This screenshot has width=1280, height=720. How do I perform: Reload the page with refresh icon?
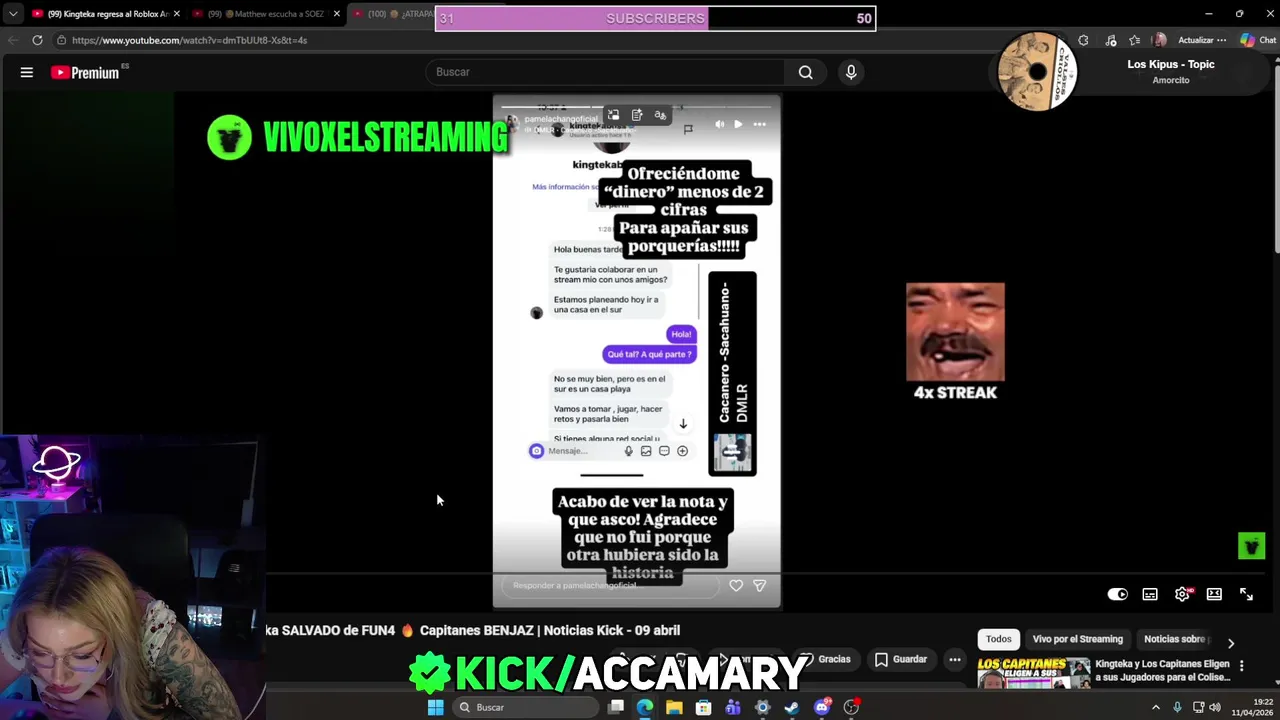(x=37, y=40)
